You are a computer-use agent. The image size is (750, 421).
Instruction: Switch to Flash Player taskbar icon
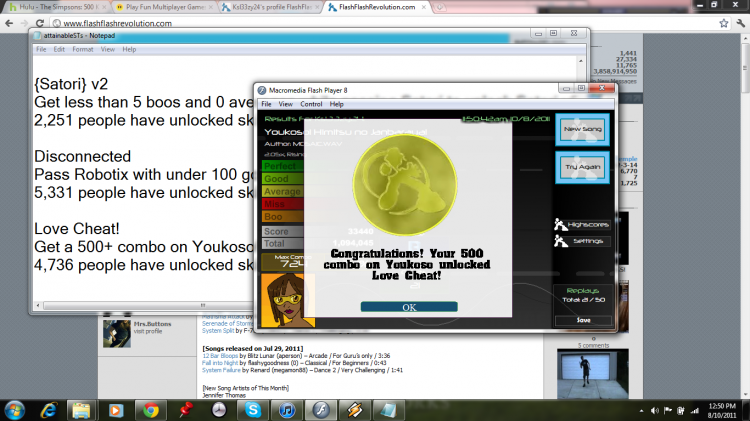tap(321, 410)
